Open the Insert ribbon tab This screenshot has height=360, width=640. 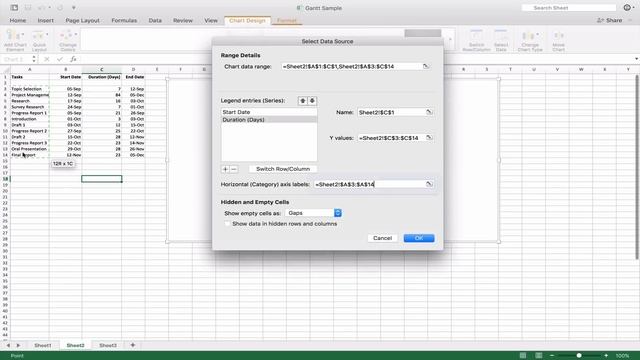click(x=45, y=20)
